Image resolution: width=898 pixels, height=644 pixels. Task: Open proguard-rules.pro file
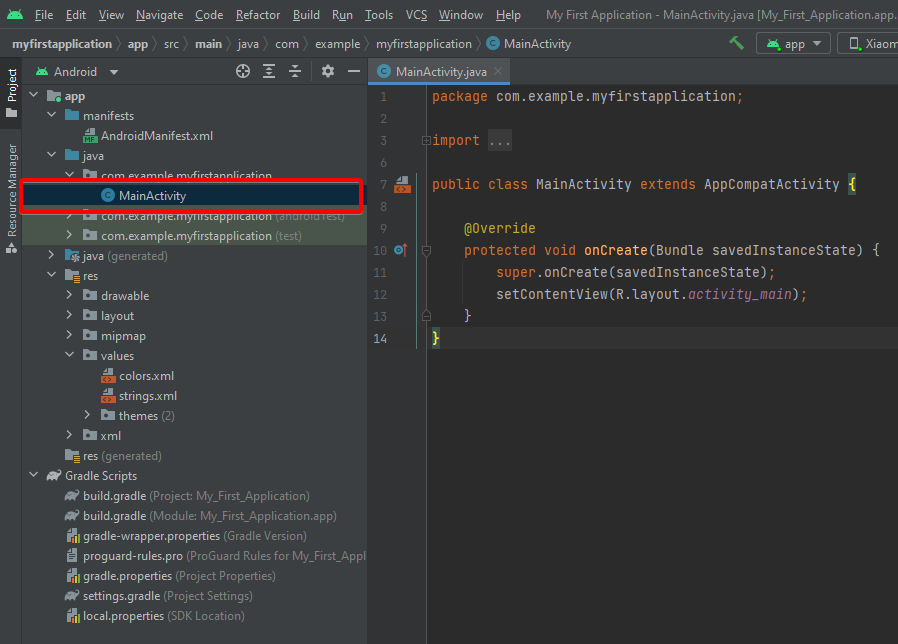click(x=216, y=556)
